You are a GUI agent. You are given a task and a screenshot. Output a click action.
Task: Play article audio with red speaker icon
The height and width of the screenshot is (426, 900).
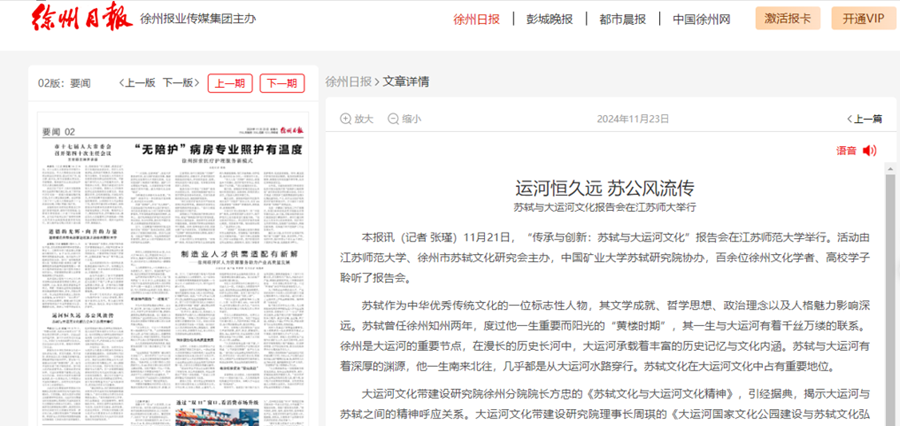pyautogui.click(x=869, y=151)
